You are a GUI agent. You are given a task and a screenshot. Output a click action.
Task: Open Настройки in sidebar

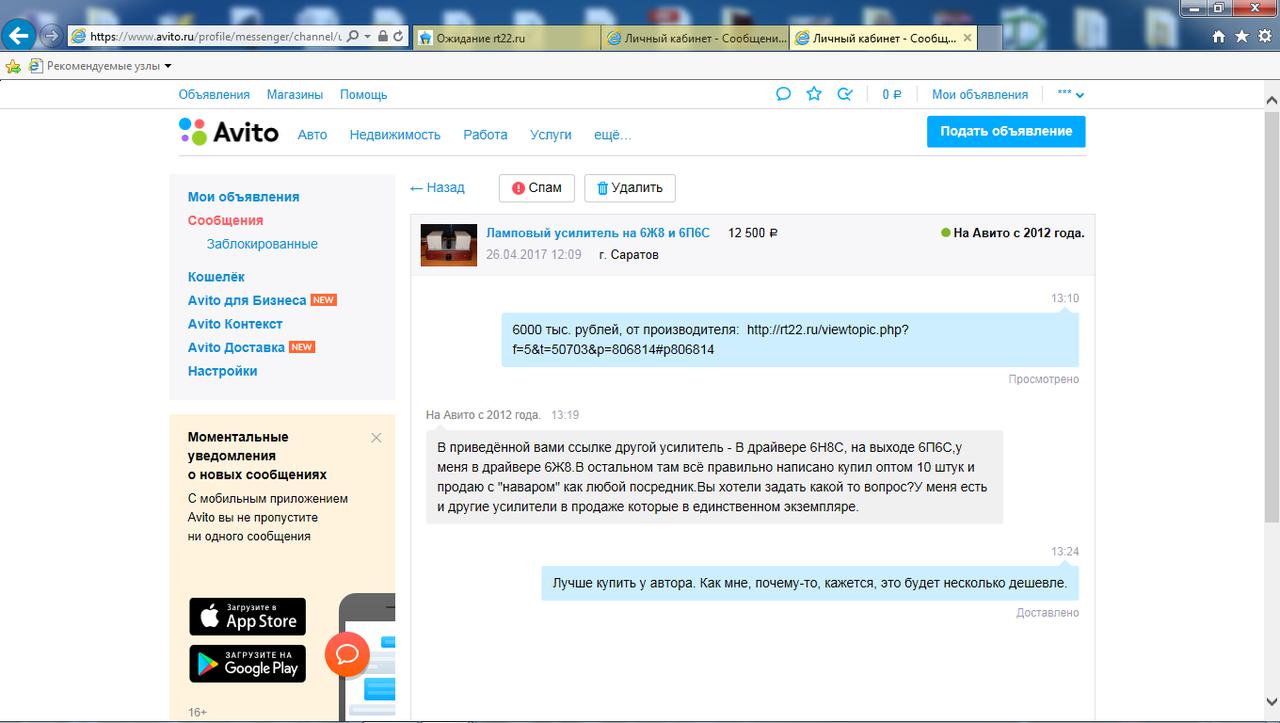pyautogui.click(x=223, y=371)
